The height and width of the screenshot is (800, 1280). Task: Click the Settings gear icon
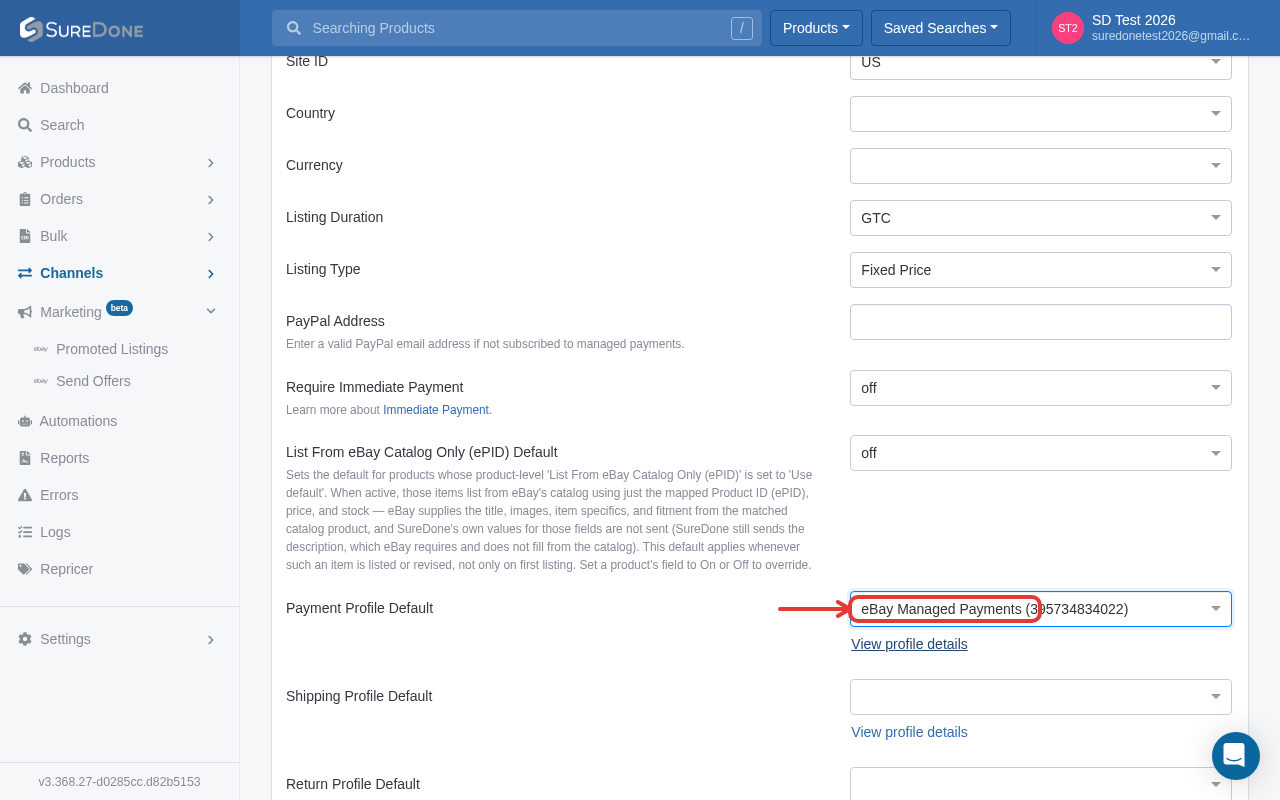pos(25,639)
